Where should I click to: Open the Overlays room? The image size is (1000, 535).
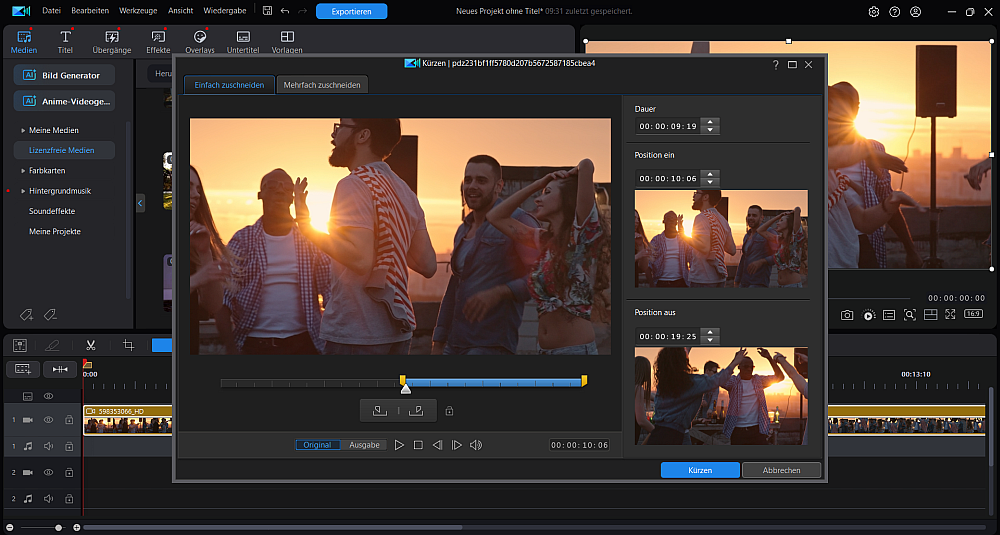[x=200, y=42]
